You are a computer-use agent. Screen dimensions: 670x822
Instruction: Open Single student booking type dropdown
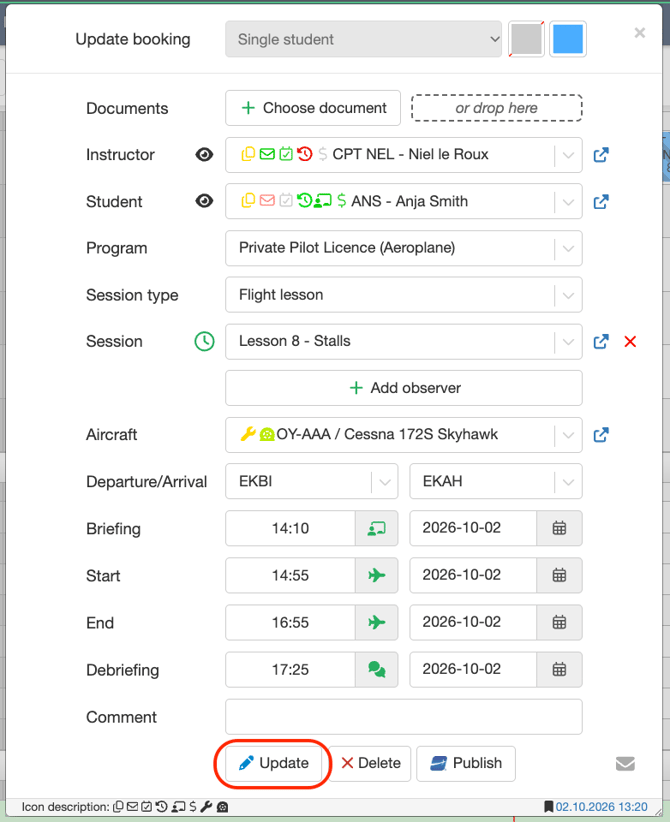pos(363,39)
